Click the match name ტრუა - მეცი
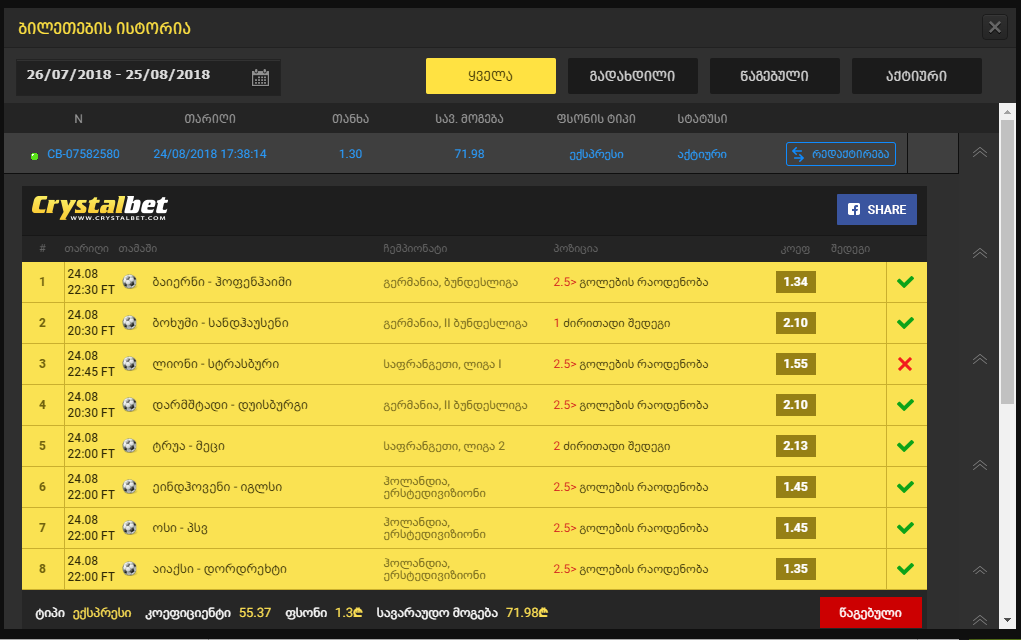 point(188,446)
